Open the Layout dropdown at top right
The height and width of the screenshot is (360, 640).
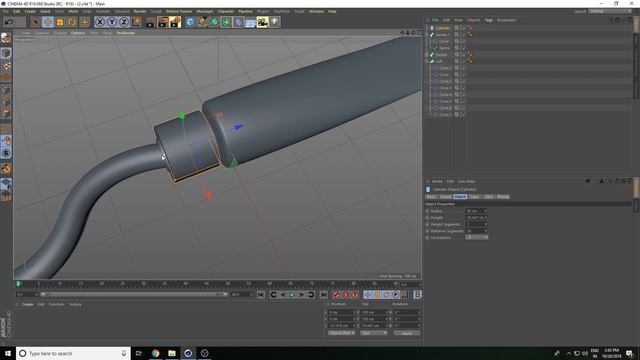(x=611, y=11)
